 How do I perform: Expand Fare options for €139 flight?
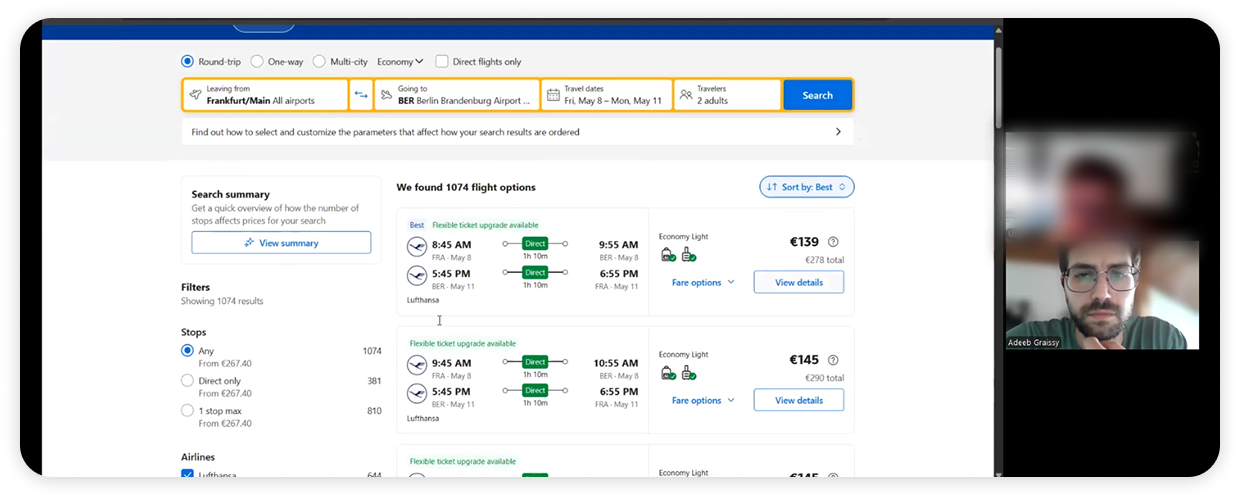tap(703, 283)
